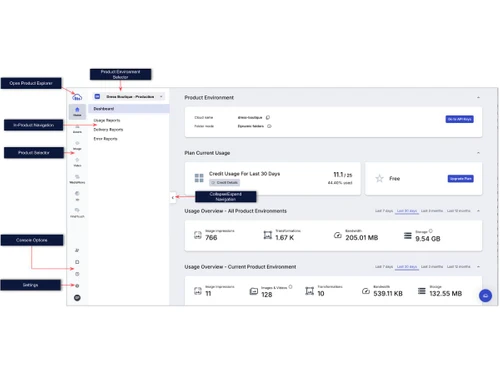Viewport: 500px width, 375px height.
Task: Click the image impressions icon beside 766
Action: [198, 235]
